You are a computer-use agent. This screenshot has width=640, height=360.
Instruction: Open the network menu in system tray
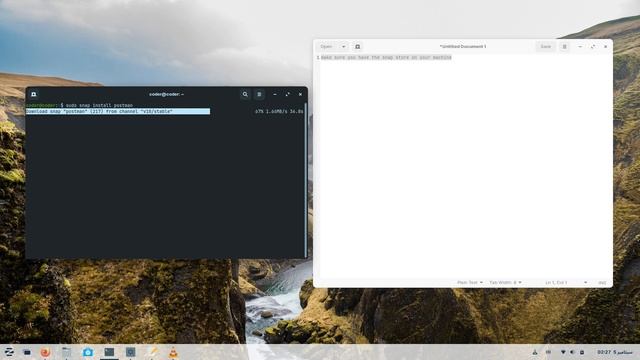coord(563,352)
